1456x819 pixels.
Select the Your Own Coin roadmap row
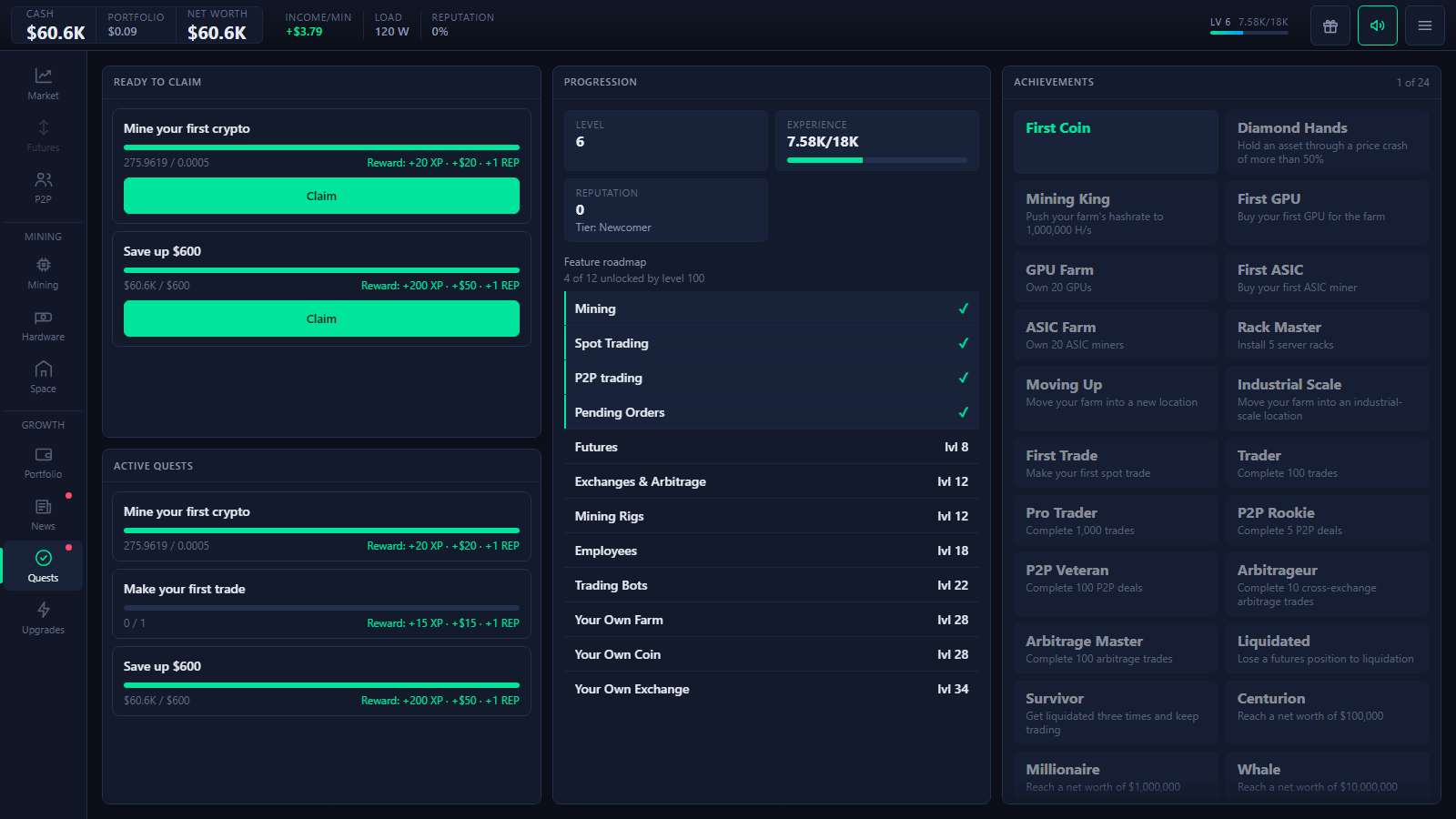771,654
